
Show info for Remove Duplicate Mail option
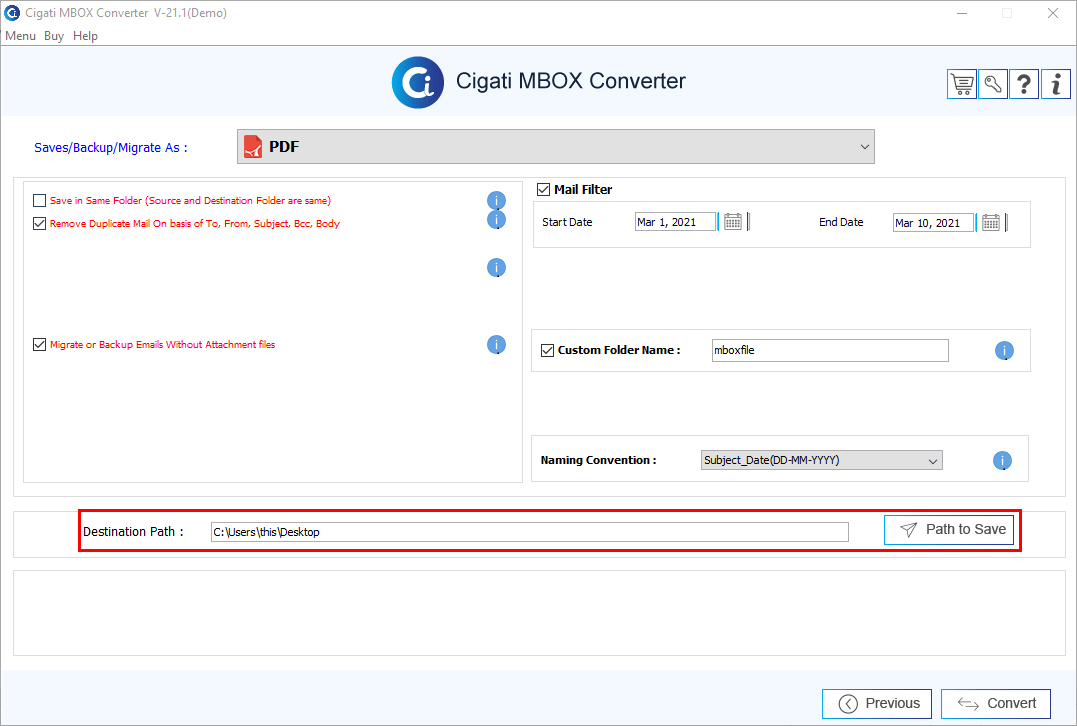[x=497, y=220]
